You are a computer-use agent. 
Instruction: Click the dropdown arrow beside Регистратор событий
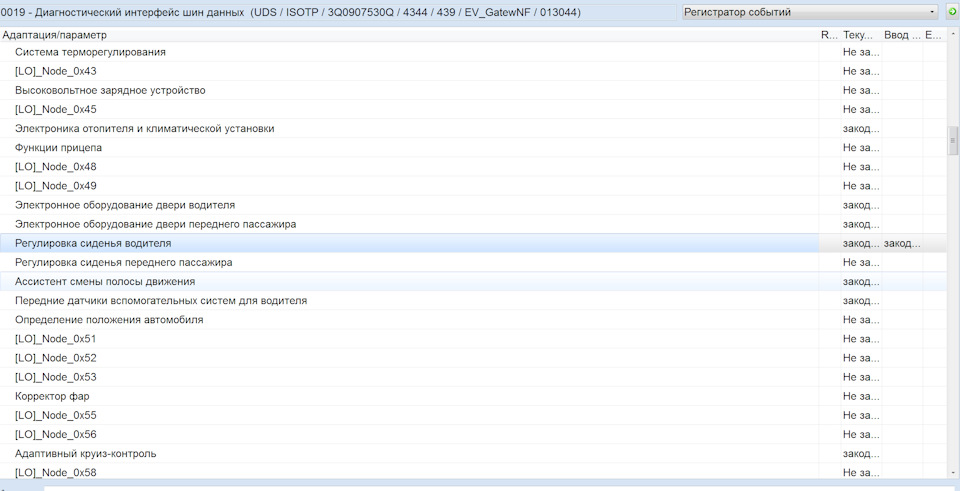pos(932,12)
